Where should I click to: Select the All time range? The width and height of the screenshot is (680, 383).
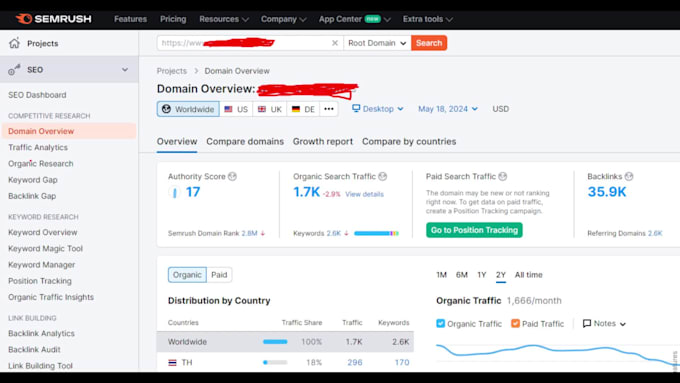click(529, 275)
